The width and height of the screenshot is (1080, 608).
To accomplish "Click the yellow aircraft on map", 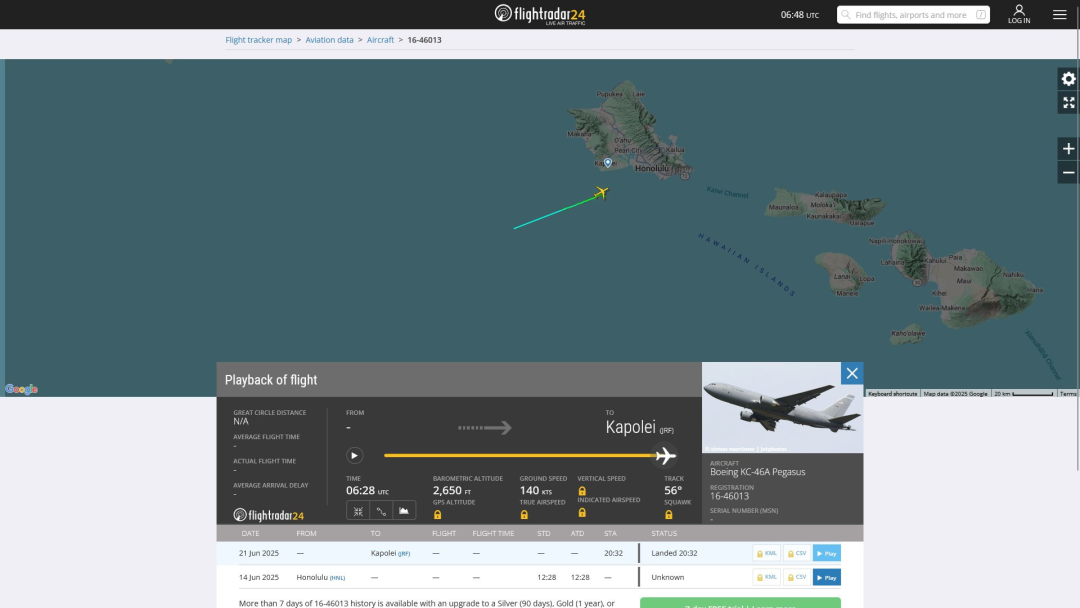I will 601,192.
